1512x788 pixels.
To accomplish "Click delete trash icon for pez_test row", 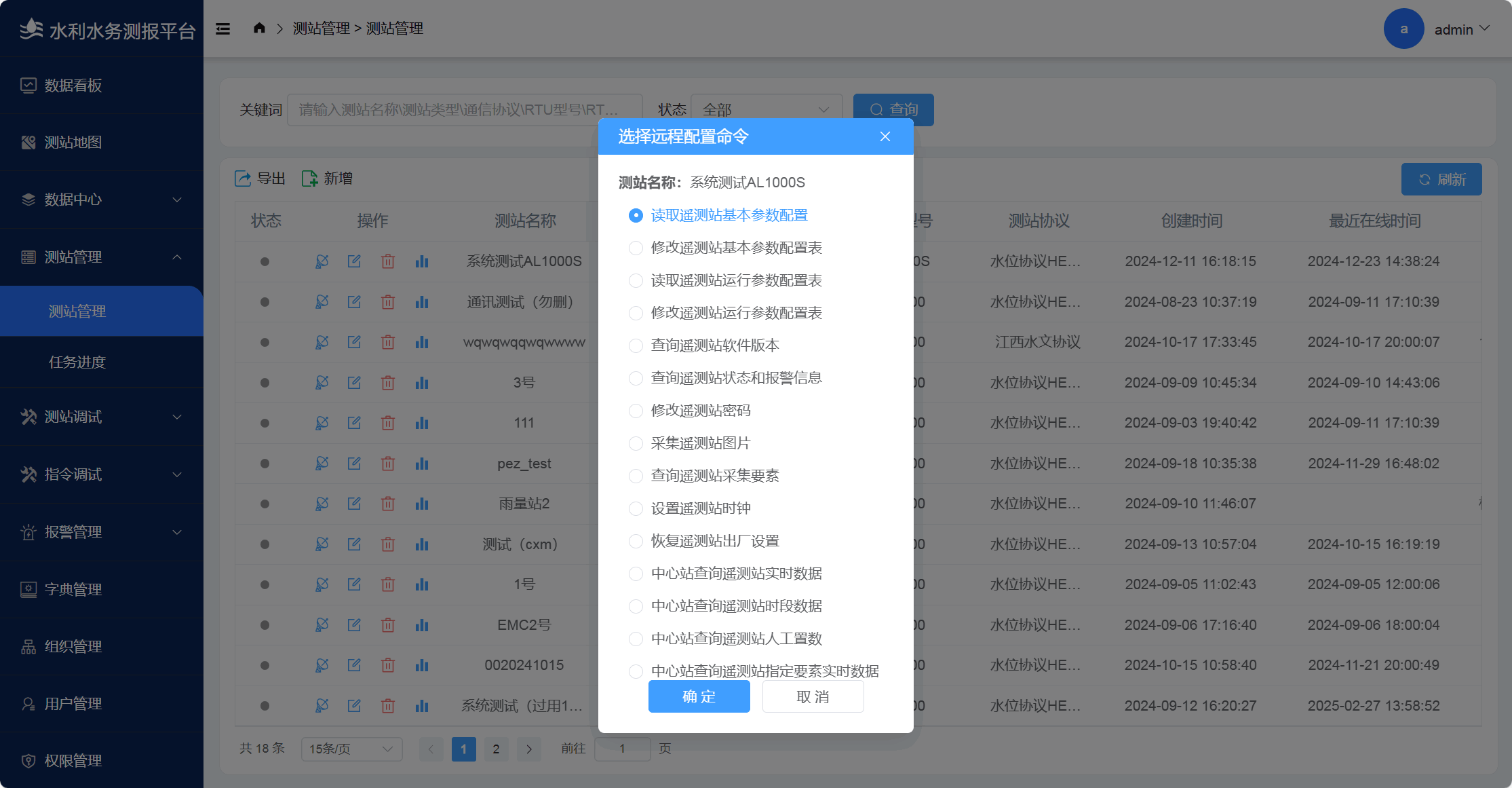I will click(x=388, y=464).
